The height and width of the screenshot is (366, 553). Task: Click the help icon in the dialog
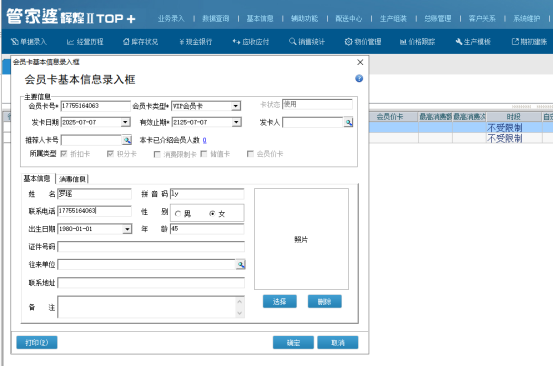(x=359, y=78)
